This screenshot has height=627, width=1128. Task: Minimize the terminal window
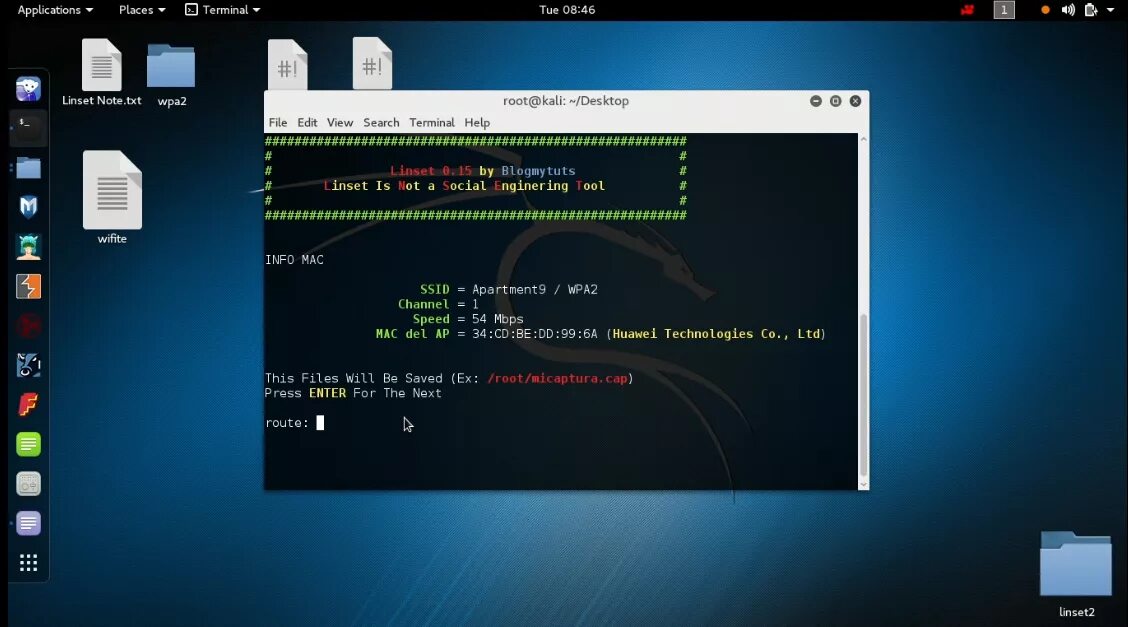(x=816, y=101)
